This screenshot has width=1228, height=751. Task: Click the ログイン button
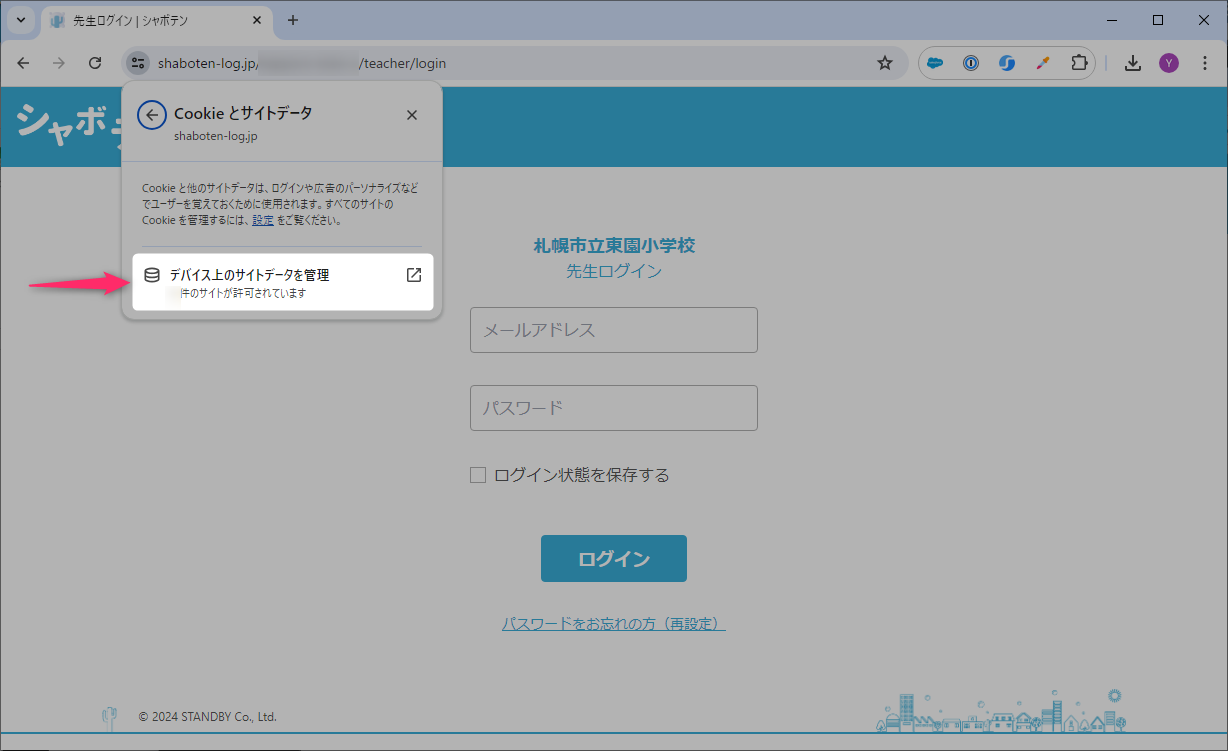coord(614,559)
